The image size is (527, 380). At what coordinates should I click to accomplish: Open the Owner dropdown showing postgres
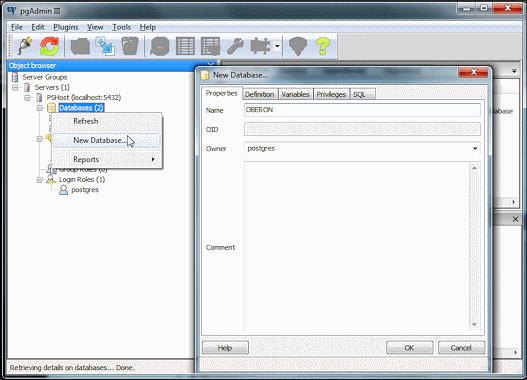coord(475,149)
